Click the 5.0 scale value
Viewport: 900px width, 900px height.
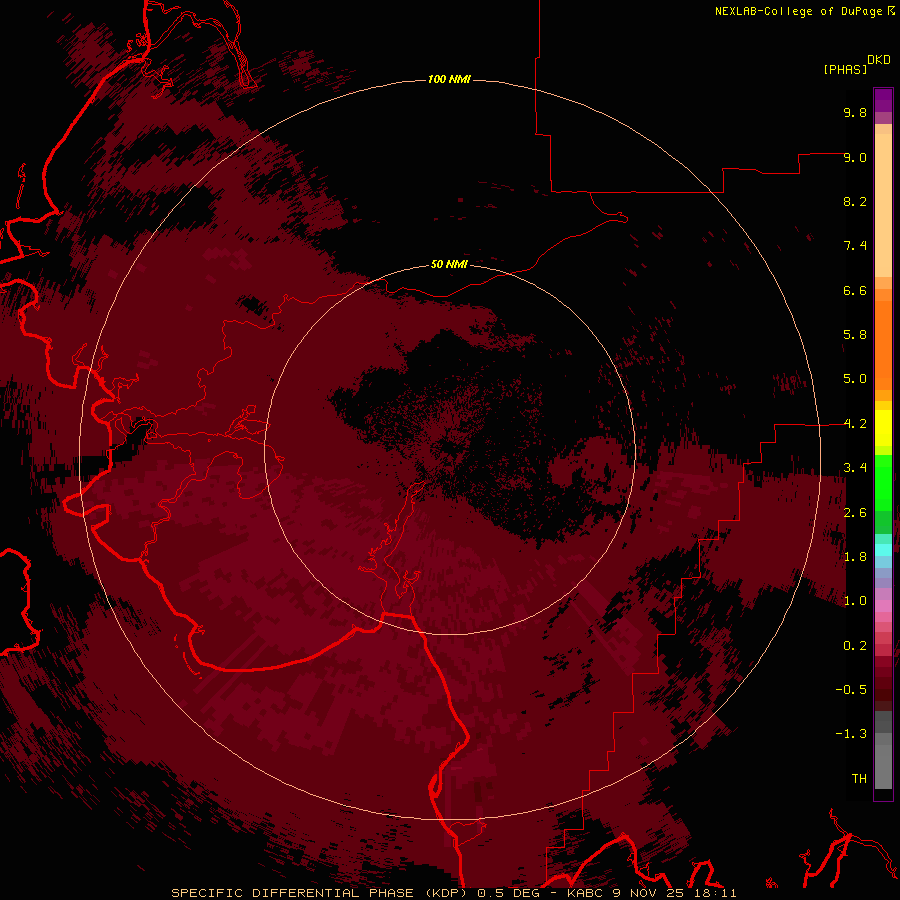click(855, 379)
